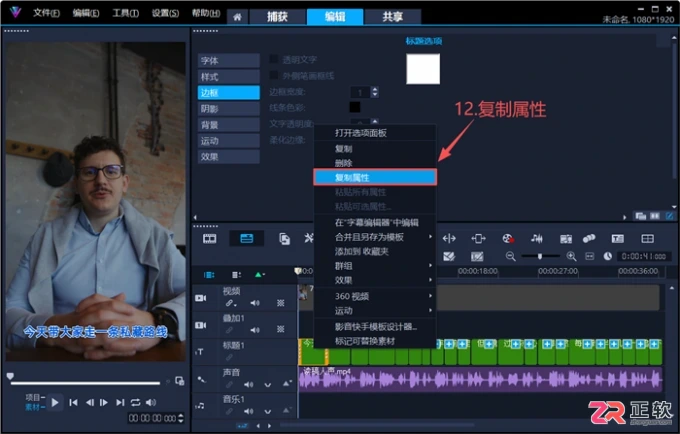
Task: Click the 视频 track camera icon
Action: tap(200, 298)
